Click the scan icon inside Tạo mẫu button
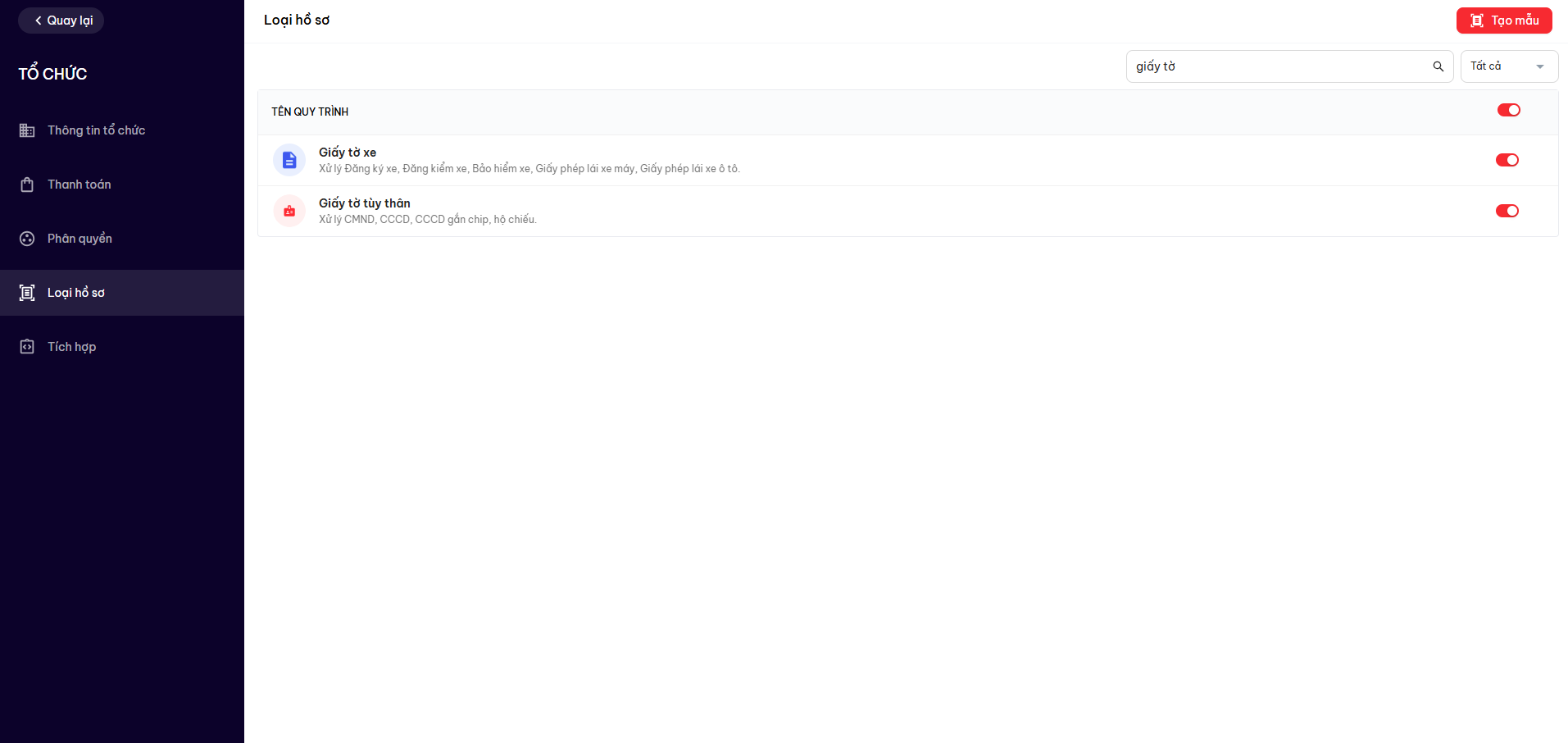 [1477, 21]
